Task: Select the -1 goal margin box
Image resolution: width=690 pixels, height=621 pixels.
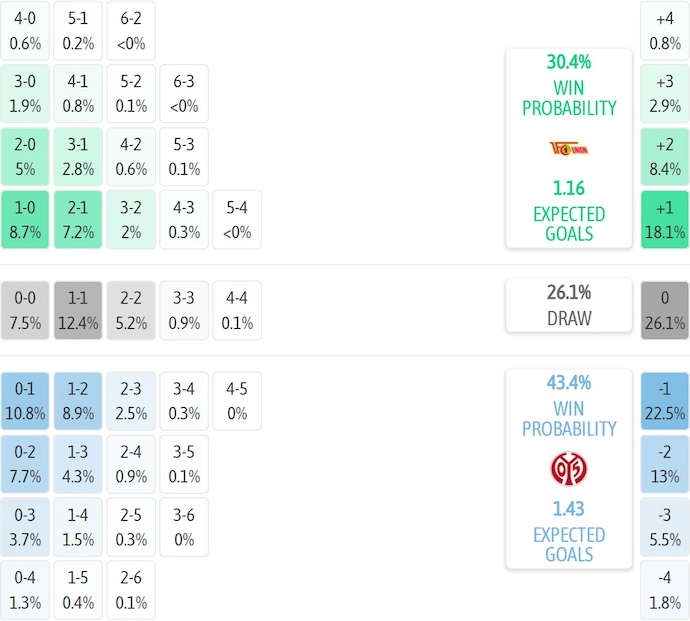Action: click(x=665, y=400)
